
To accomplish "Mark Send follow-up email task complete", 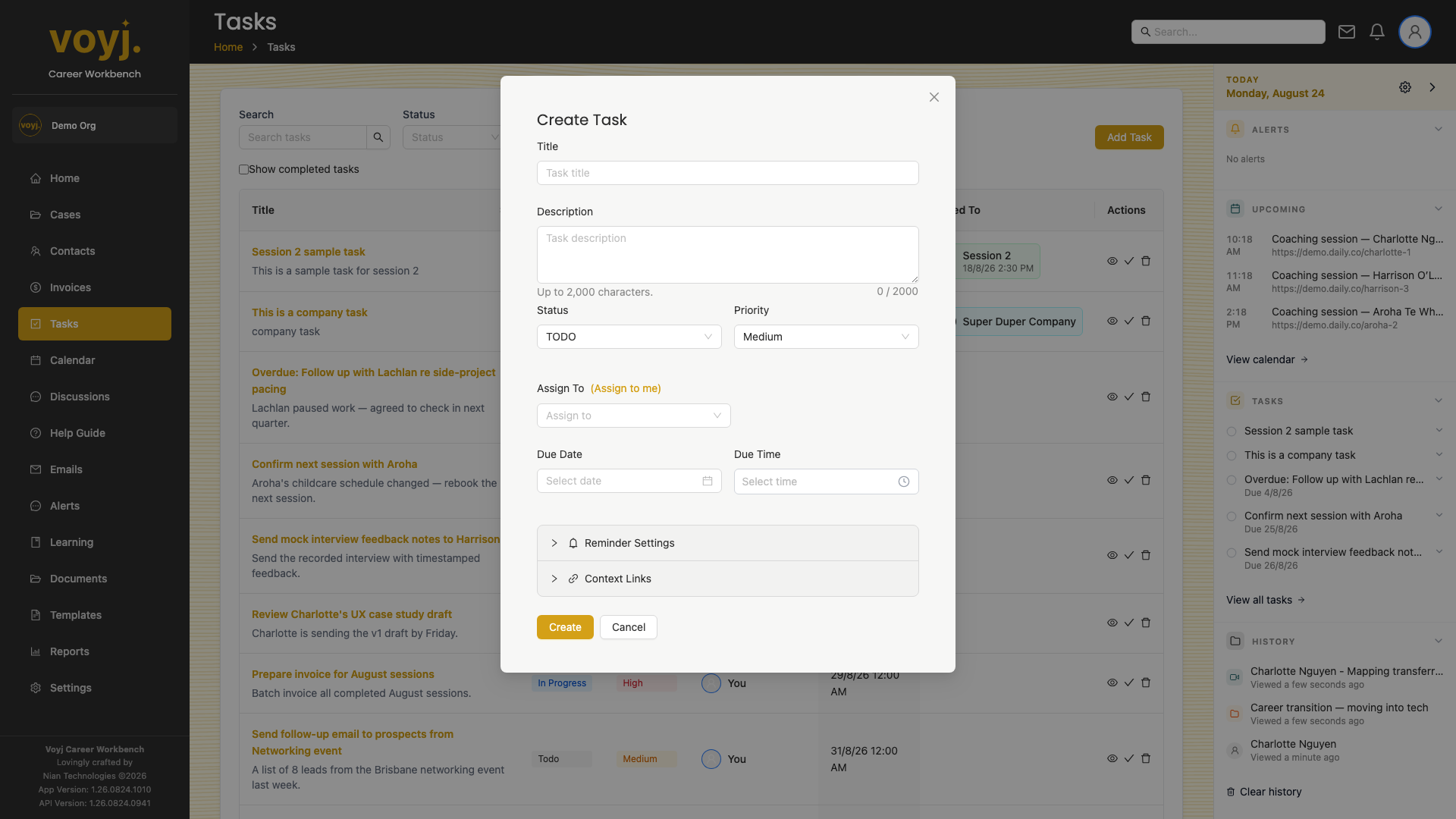I will click(1129, 758).
